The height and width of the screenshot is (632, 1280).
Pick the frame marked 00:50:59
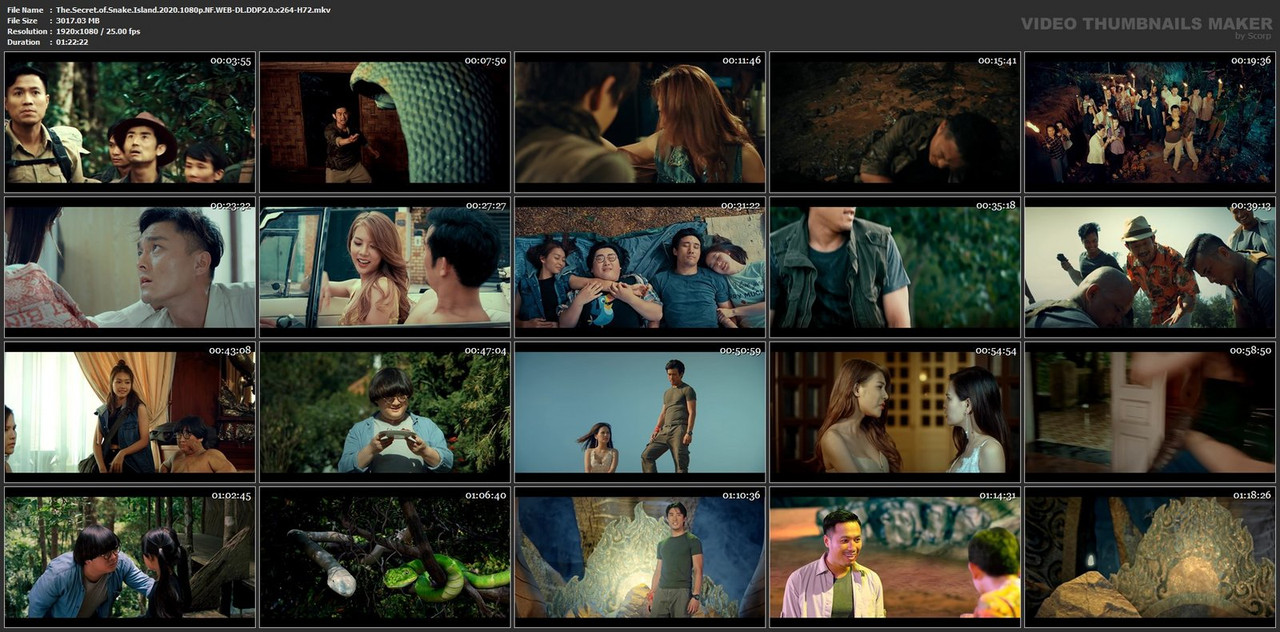pos(640,412)
